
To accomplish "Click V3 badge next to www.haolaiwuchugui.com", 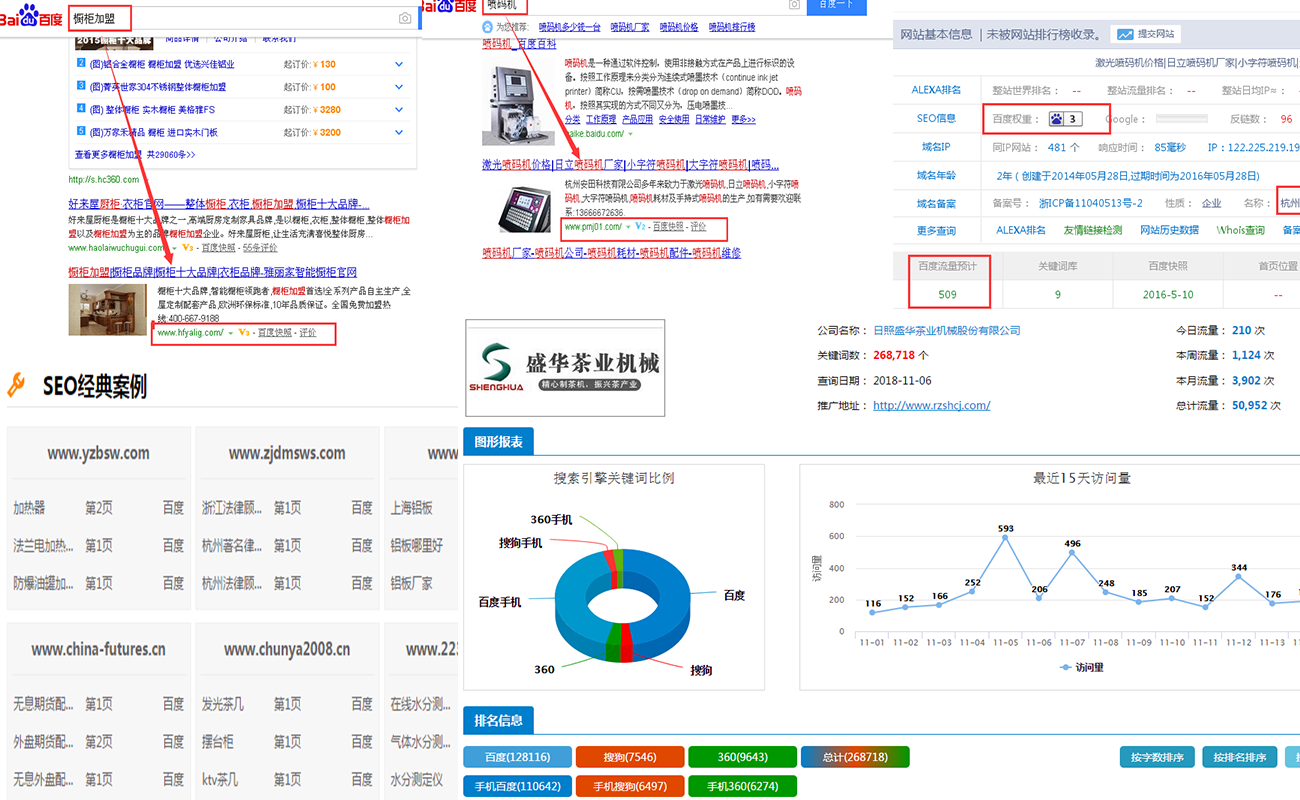I will click(x=188, y=247).
